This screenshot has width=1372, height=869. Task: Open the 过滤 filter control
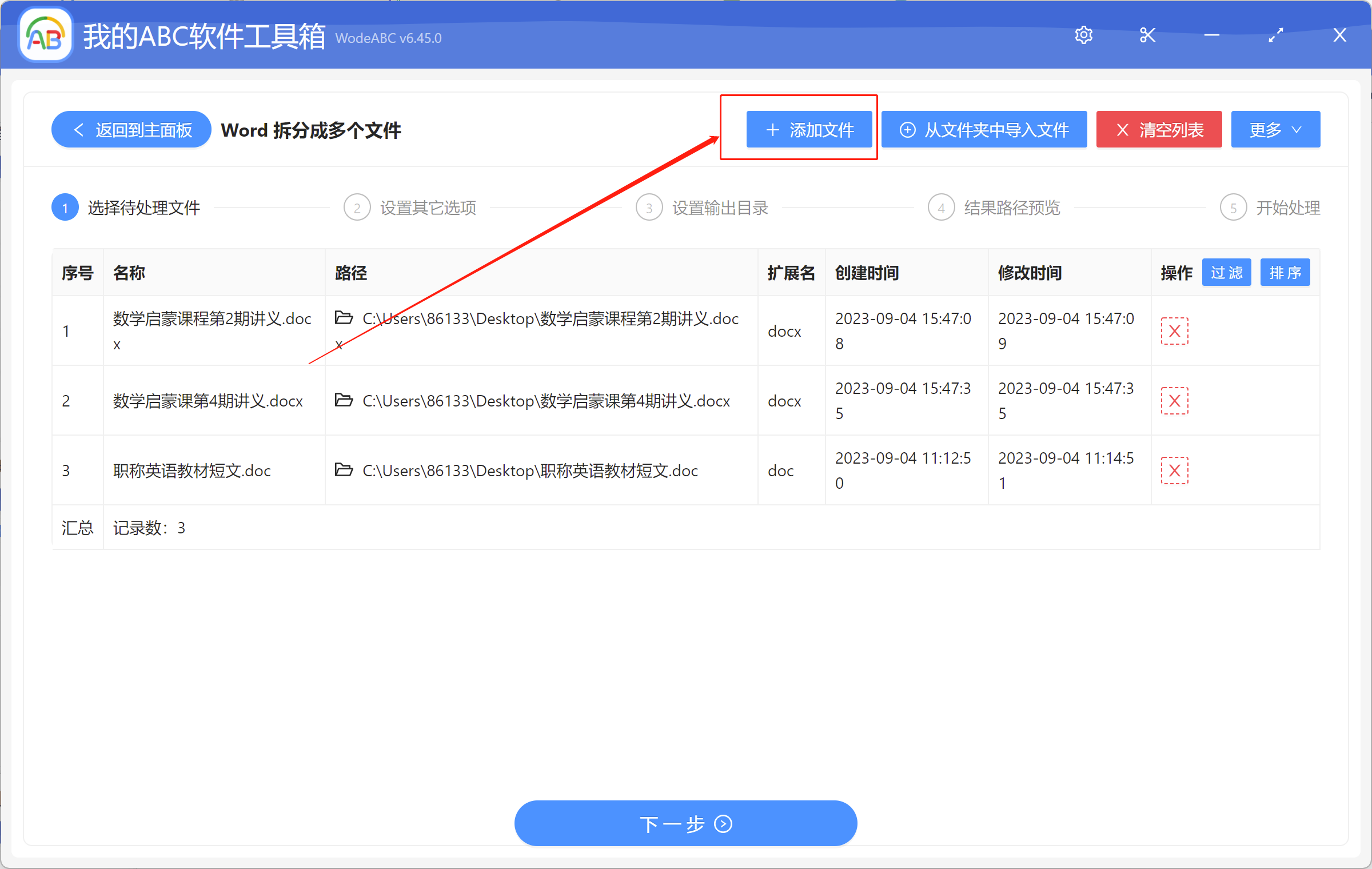1226,272
